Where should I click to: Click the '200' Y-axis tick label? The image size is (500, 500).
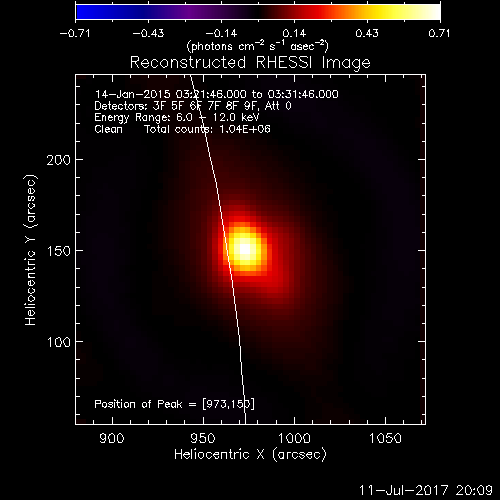click(59, 160)
